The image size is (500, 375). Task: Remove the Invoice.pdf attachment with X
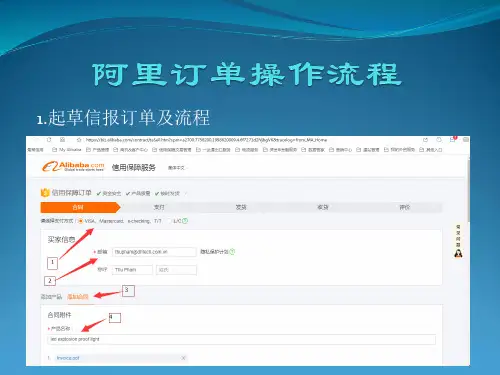click(x=183, y=358)
